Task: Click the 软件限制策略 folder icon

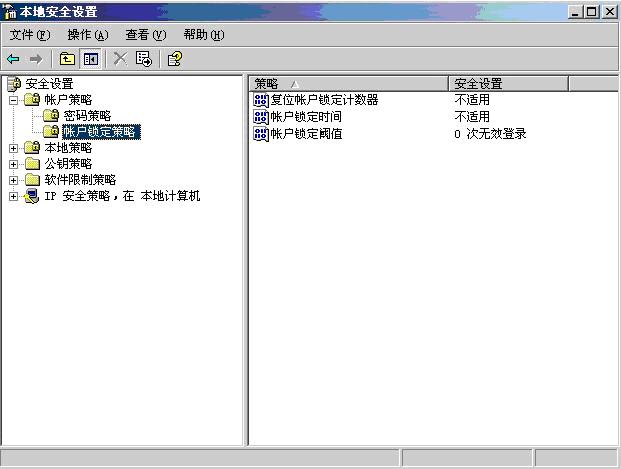Action: coord(32,179)
